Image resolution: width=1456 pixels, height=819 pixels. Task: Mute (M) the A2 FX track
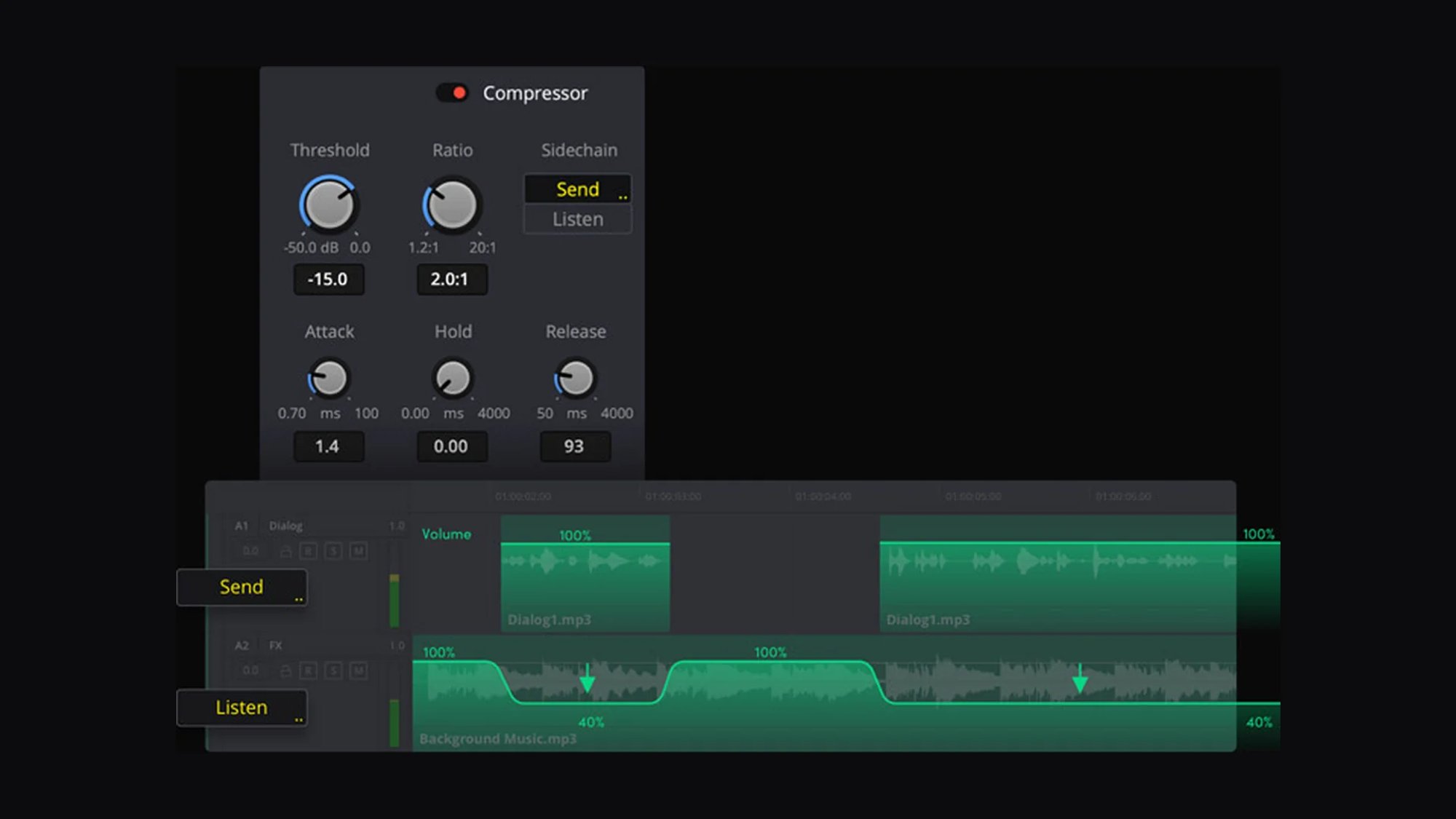(x=358, y=670)
